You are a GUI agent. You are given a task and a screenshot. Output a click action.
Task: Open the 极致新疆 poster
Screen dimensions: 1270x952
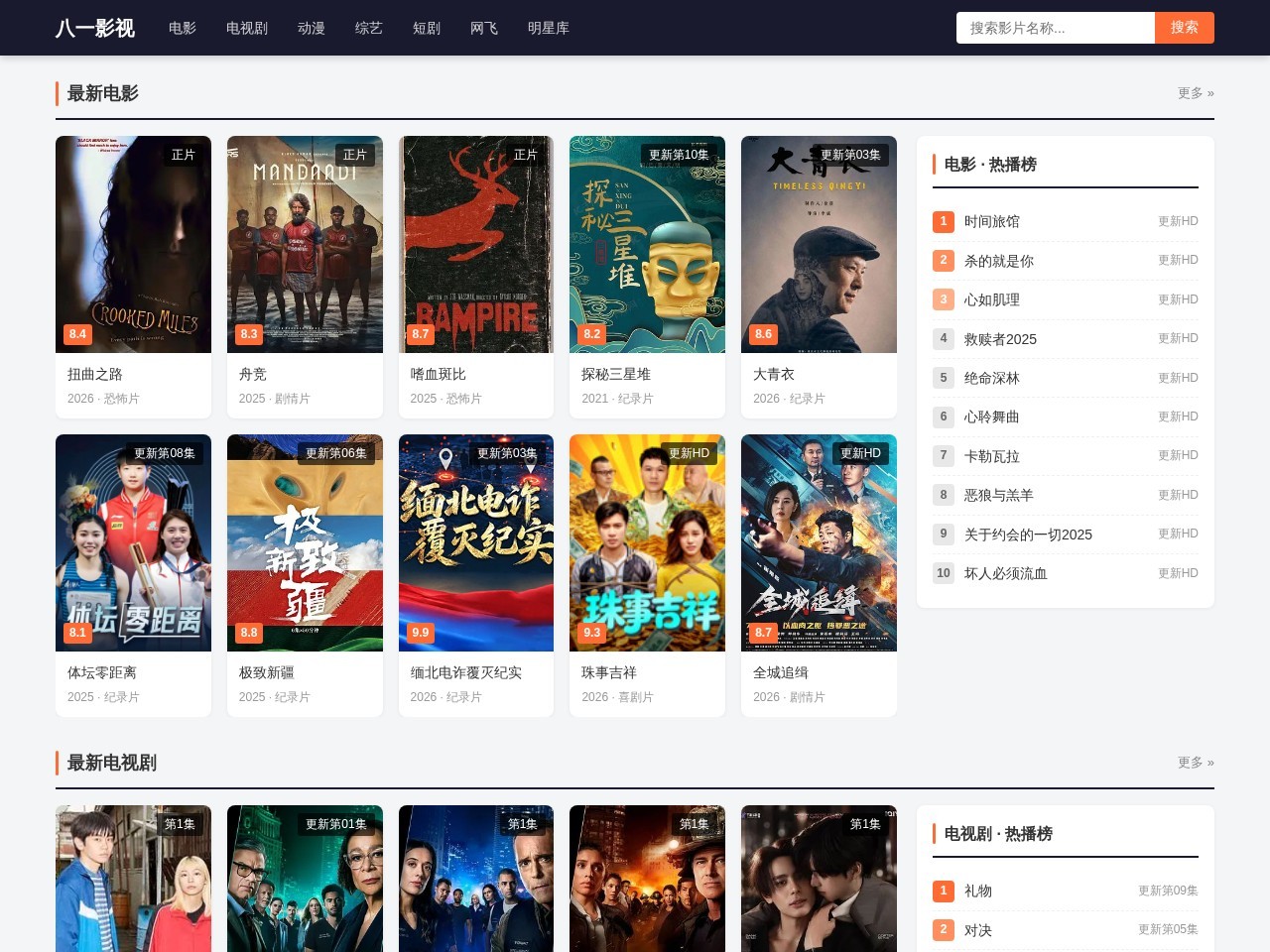[305, 542]
